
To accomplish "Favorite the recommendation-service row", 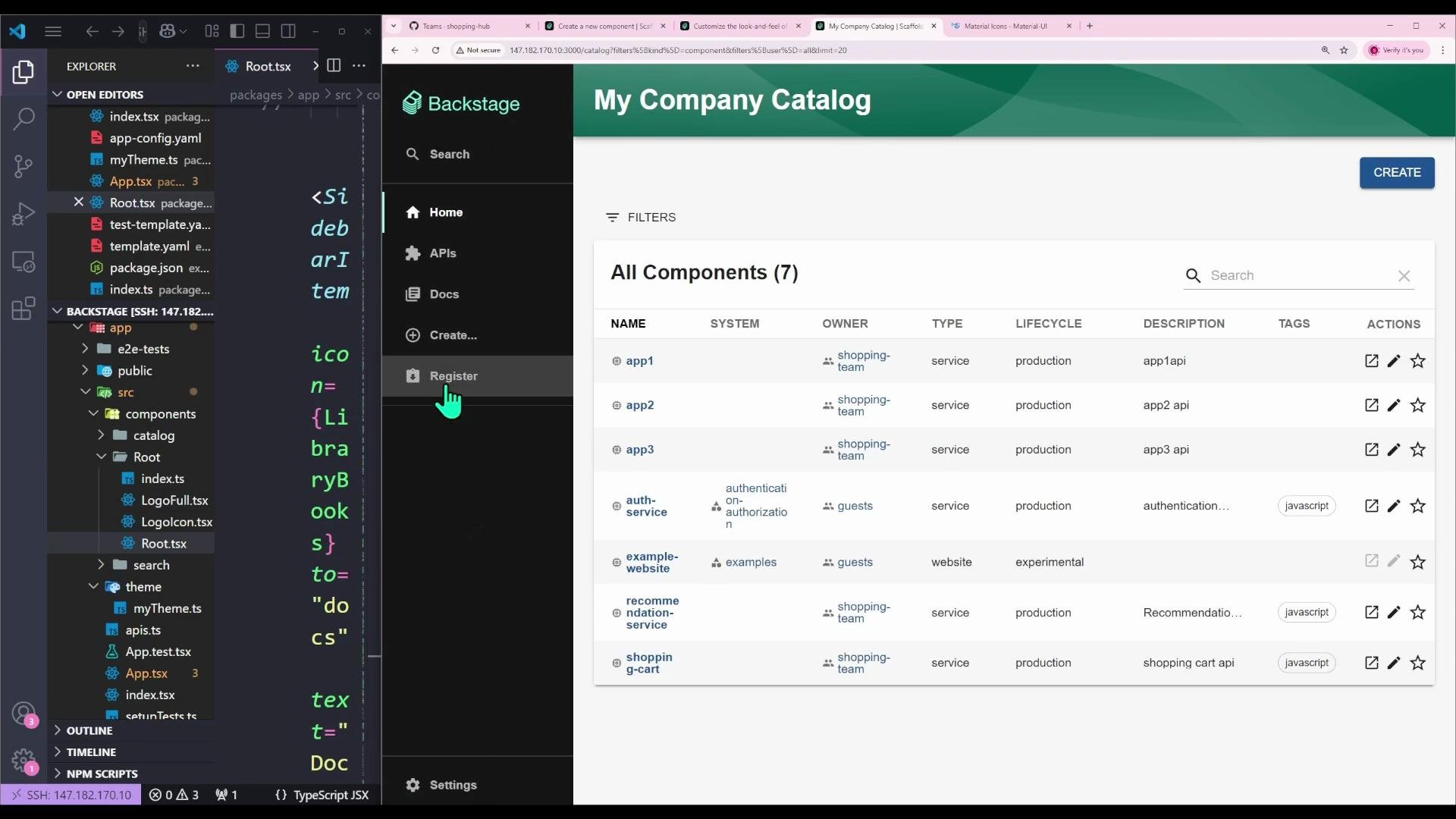I will pos(1417,613).
